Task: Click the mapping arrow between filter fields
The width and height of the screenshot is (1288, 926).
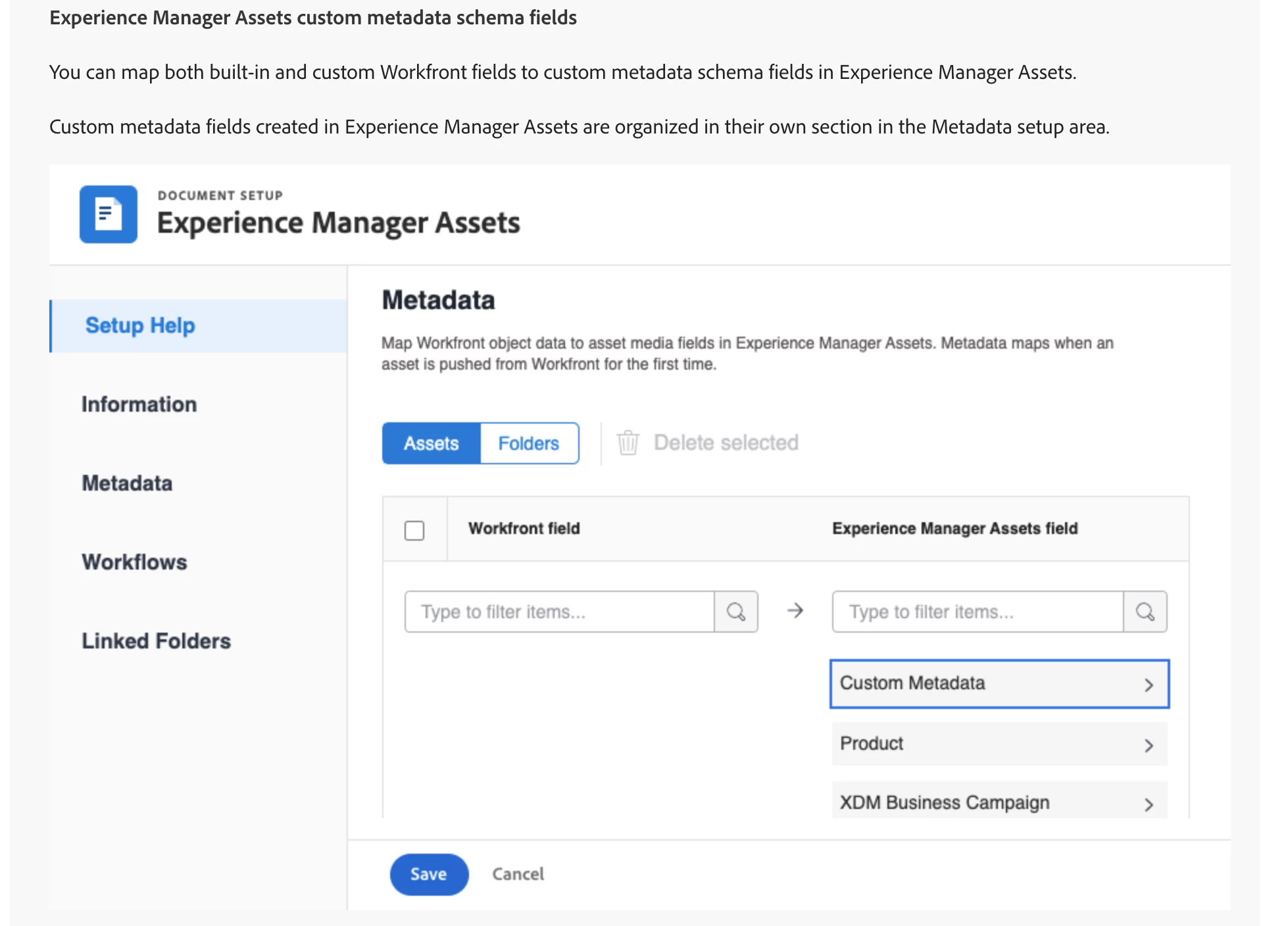Action: (x=795, y=611)
